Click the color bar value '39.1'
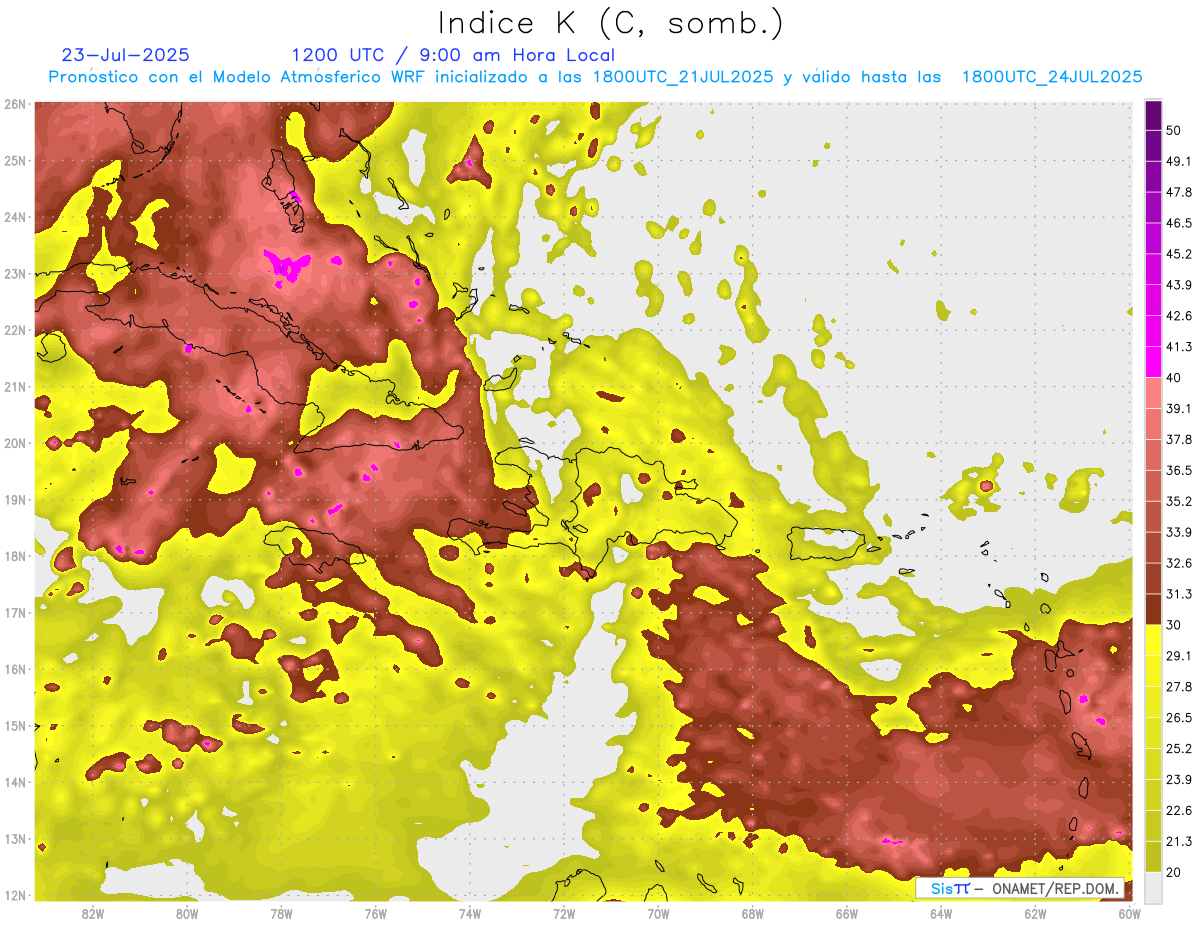The width and height of the screenshot is (1200, 927). tap(1178, 409)
